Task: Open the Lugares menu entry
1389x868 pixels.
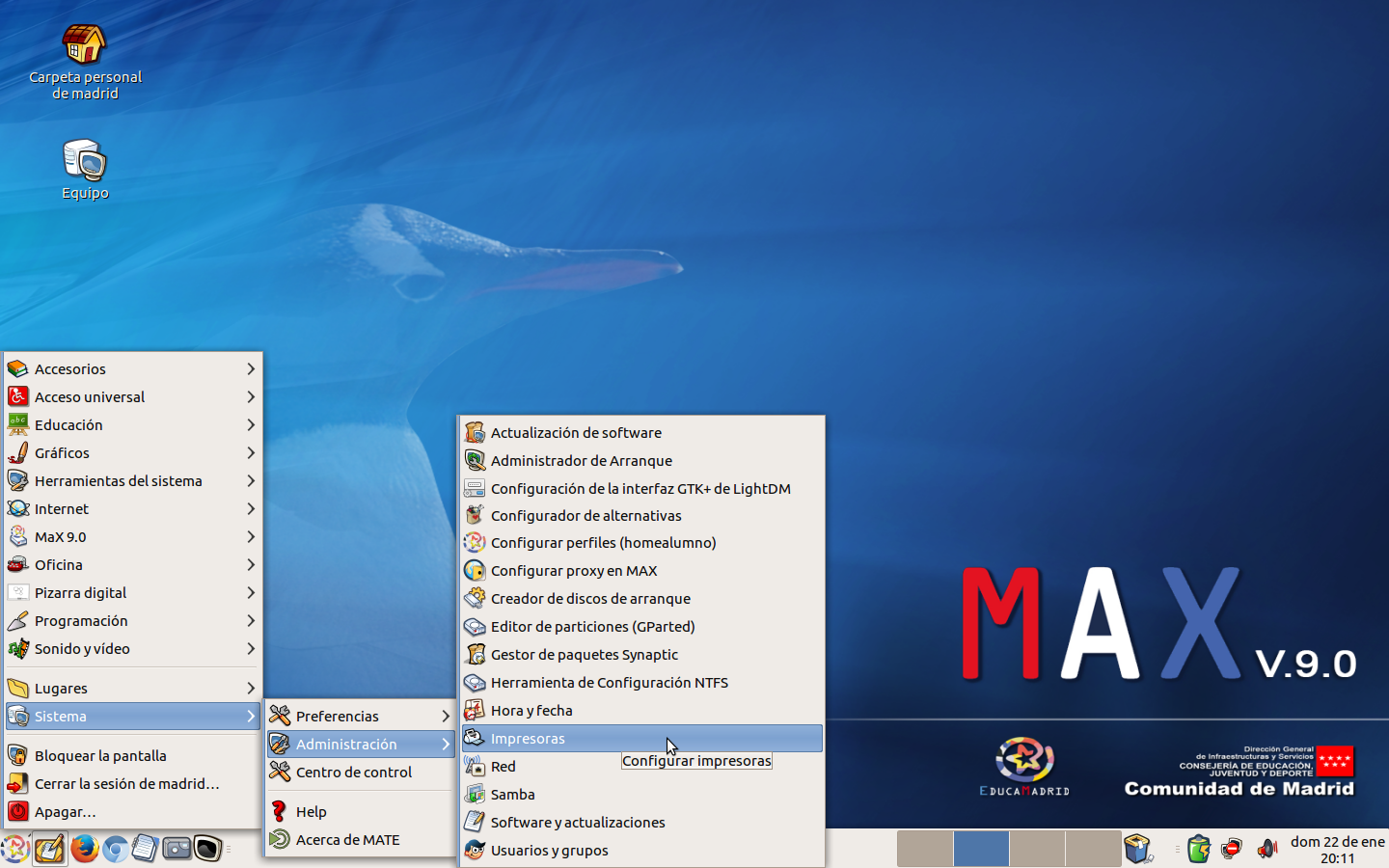Action: (x=132, y=689)
